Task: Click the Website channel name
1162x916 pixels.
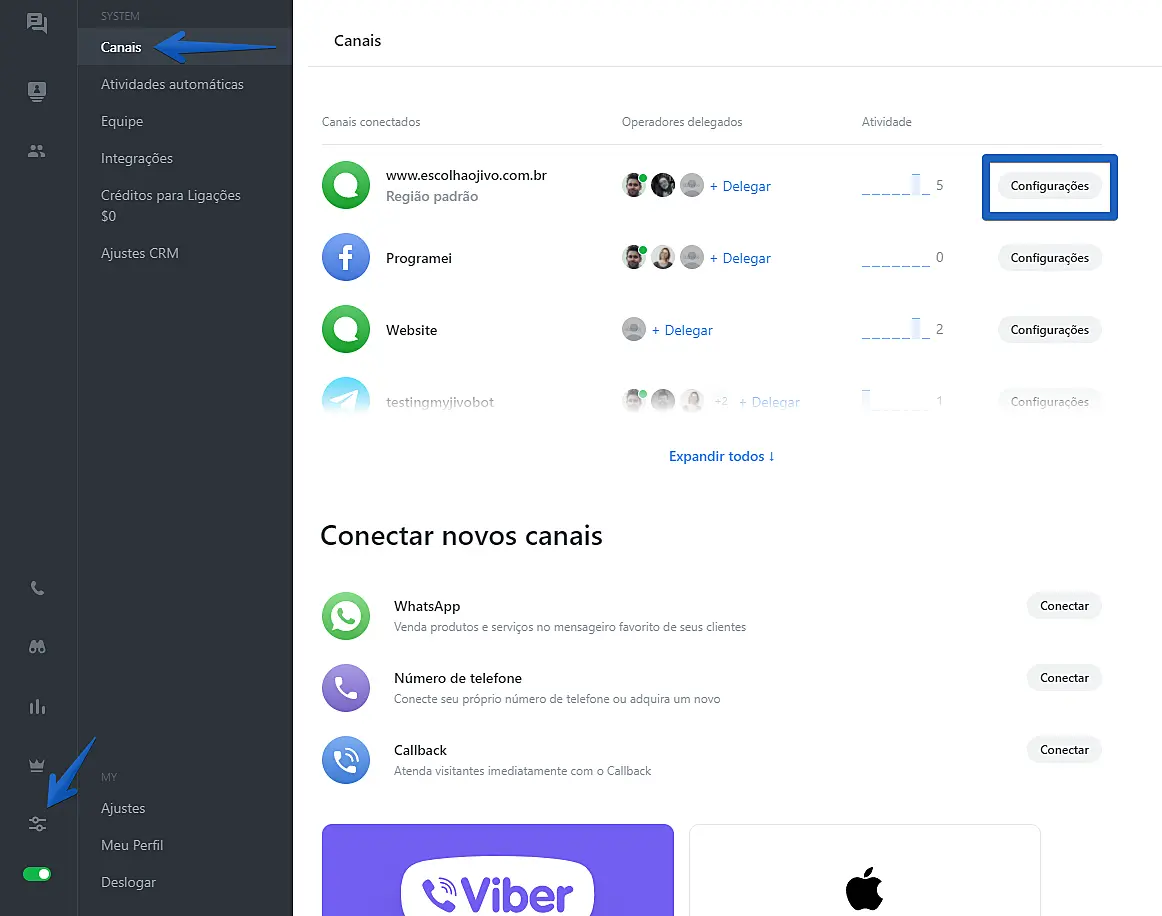Action: click(411, 330)
